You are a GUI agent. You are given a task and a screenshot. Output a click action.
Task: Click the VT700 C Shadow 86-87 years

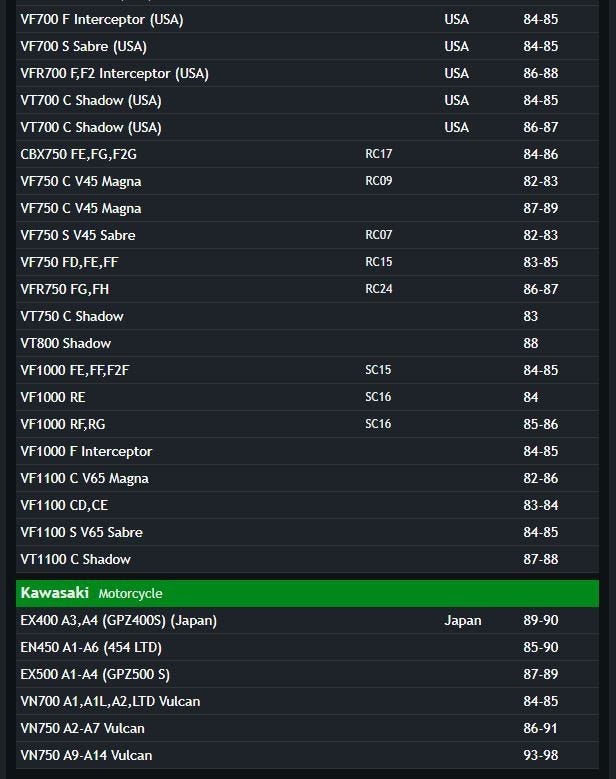point(540,127)
